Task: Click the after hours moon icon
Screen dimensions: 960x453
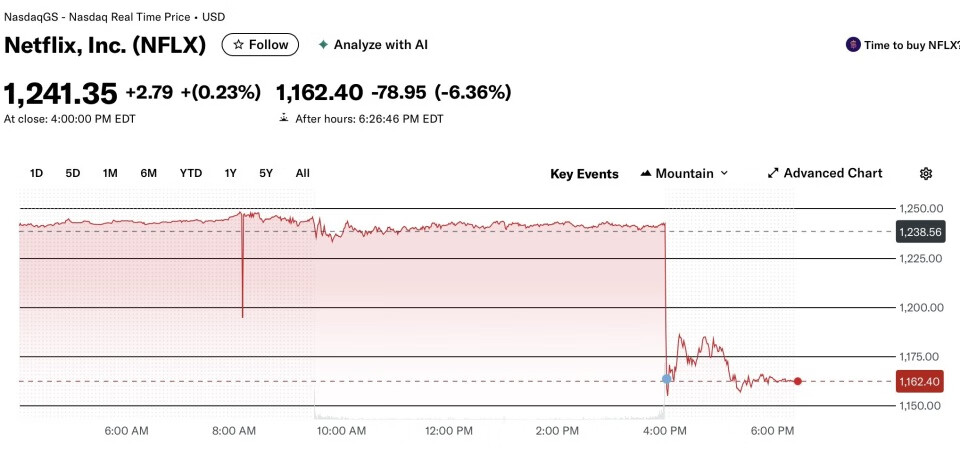Action: click(284, 118)
